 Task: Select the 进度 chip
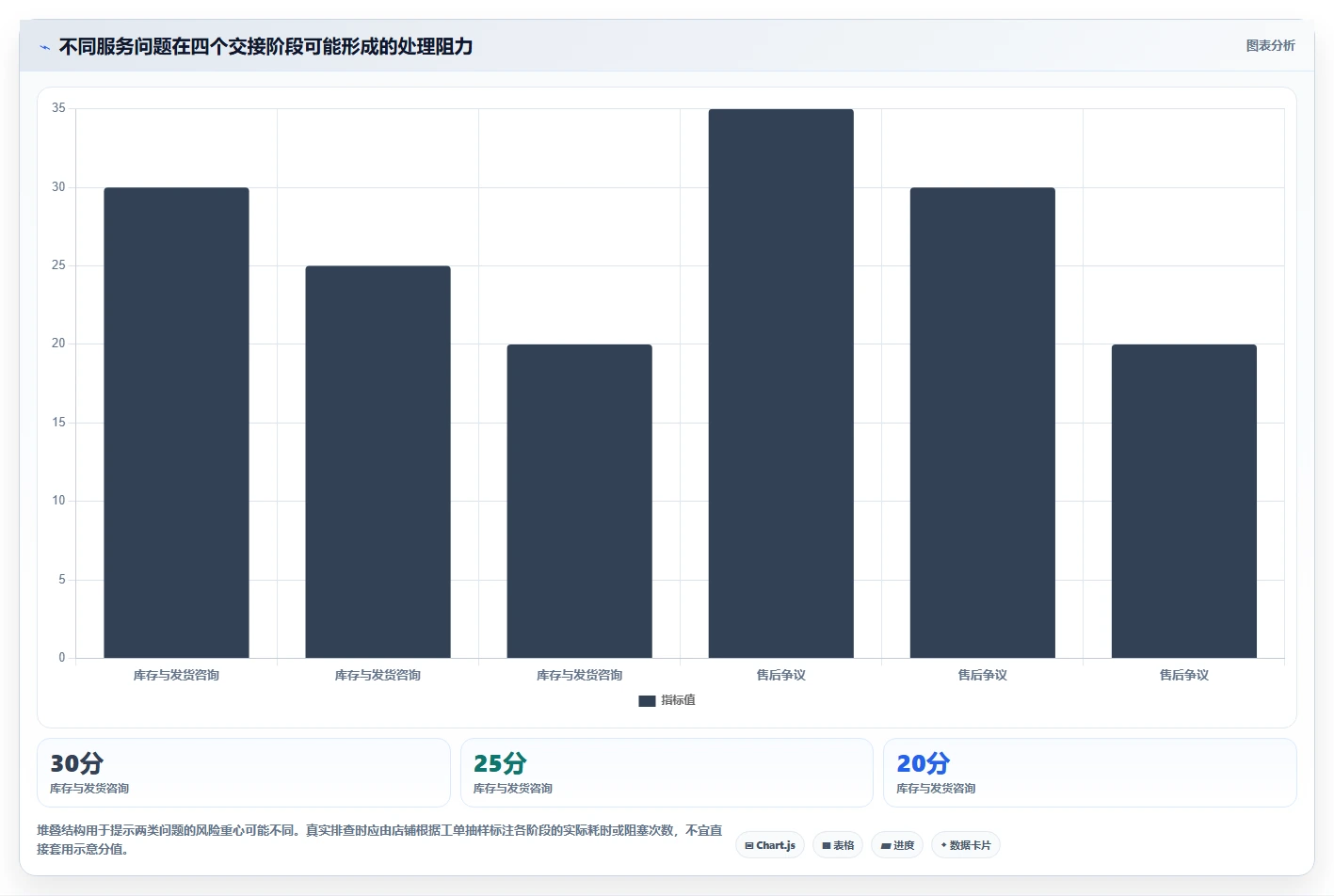pyautogui.click(x=897, y=845)
